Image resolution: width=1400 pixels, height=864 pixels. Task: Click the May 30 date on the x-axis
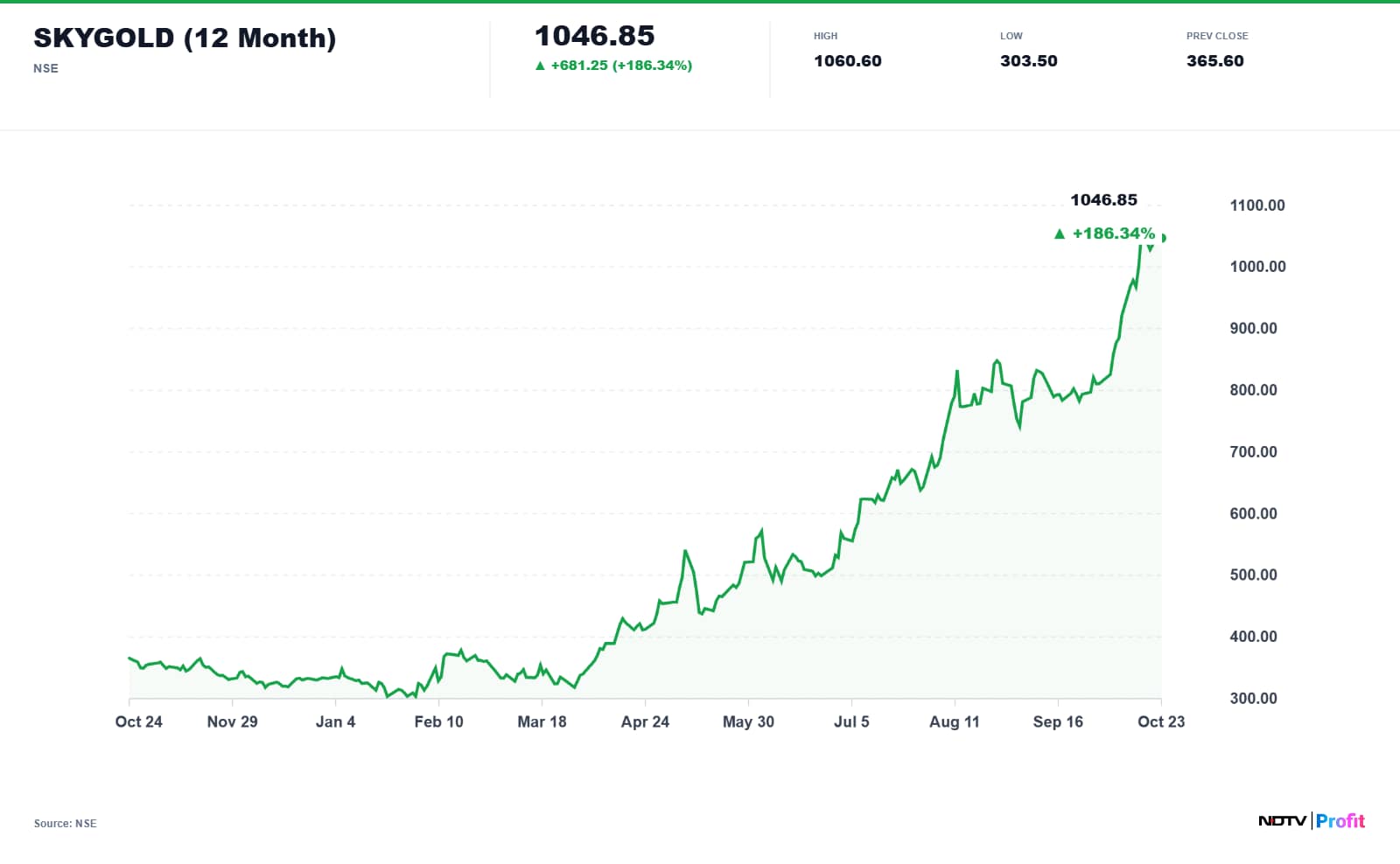coord(748,721)
